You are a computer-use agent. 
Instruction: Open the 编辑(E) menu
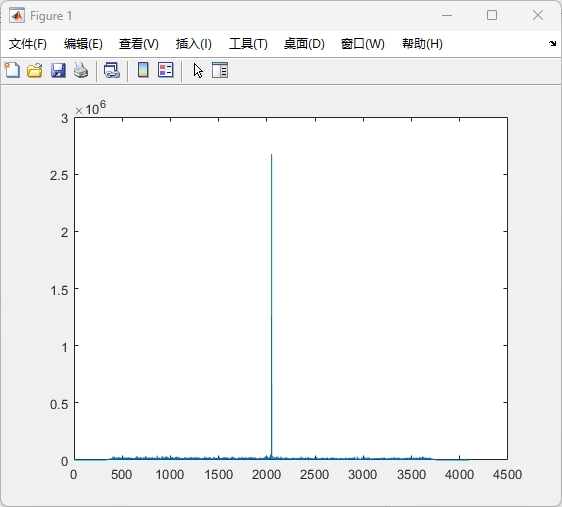[83, 44]
